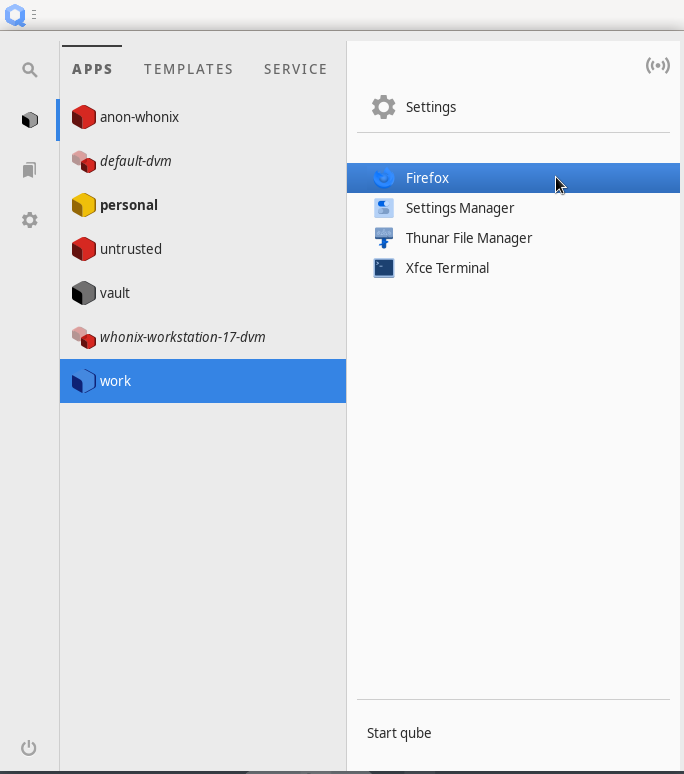Select the qubes cube sidebar icon
This screenshot has height=774, width=684.
30,119
